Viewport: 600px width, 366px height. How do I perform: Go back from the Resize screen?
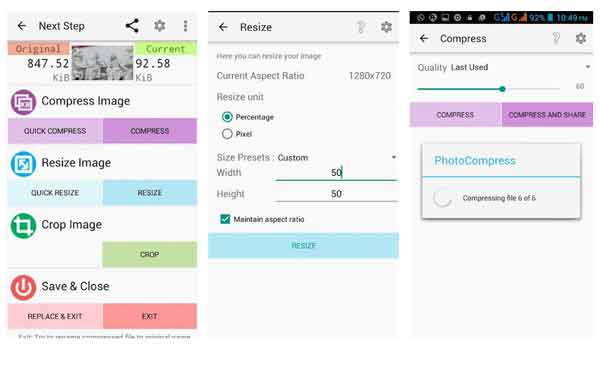click(223, 27)
